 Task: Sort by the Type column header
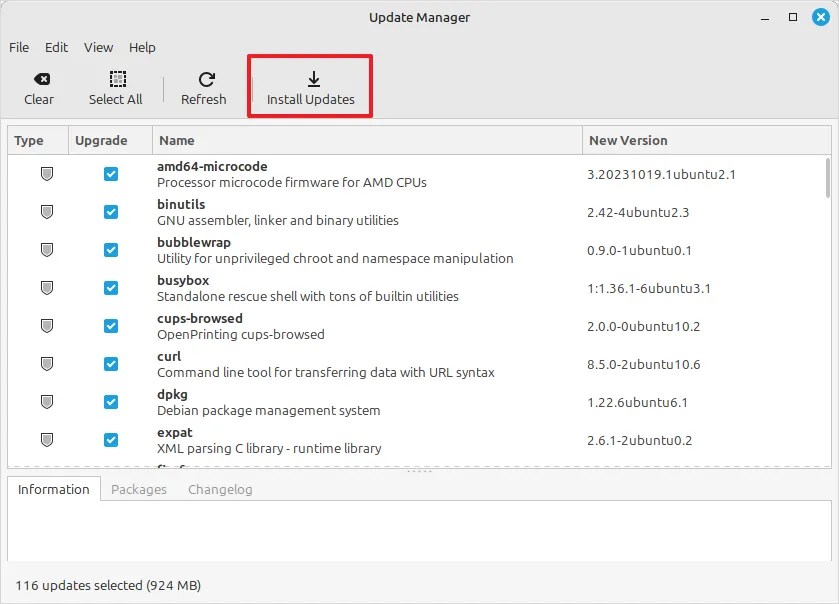click(x=29, y=140)
